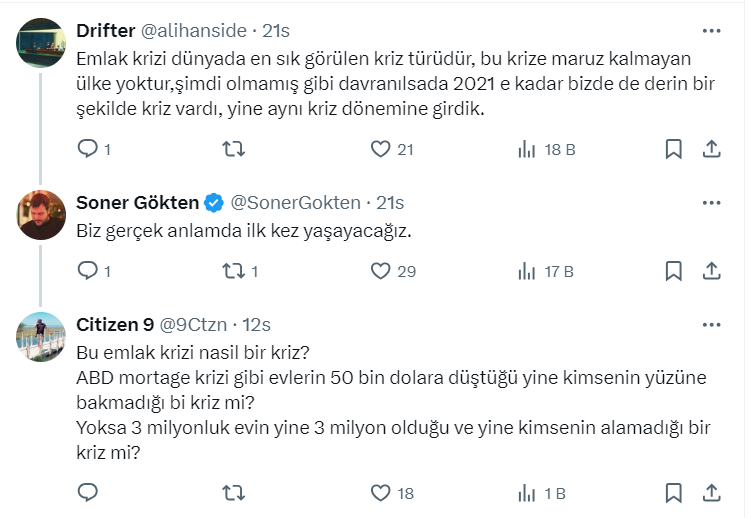Click Citizen 9's profile avatar
The image size is (755, 518).
click(42, 337)
